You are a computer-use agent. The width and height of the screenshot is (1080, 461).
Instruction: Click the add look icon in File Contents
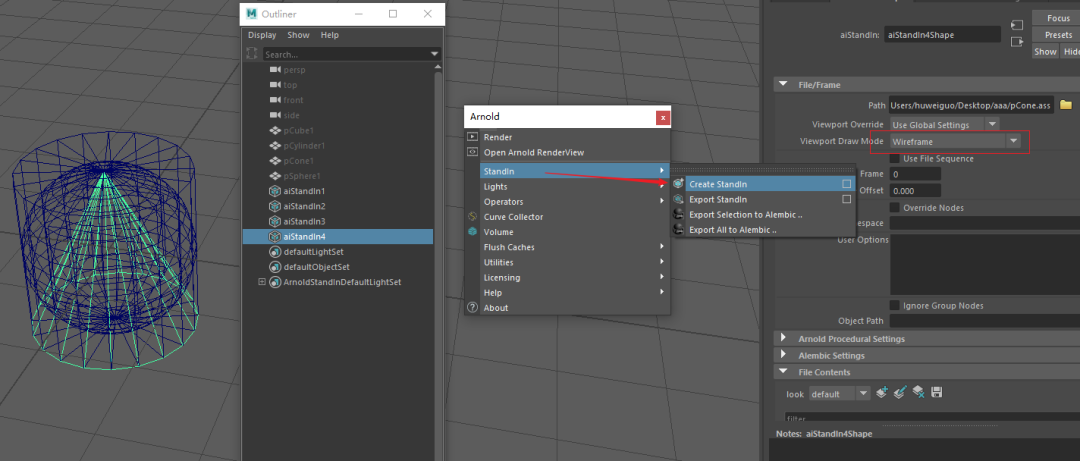pos(882,392)
